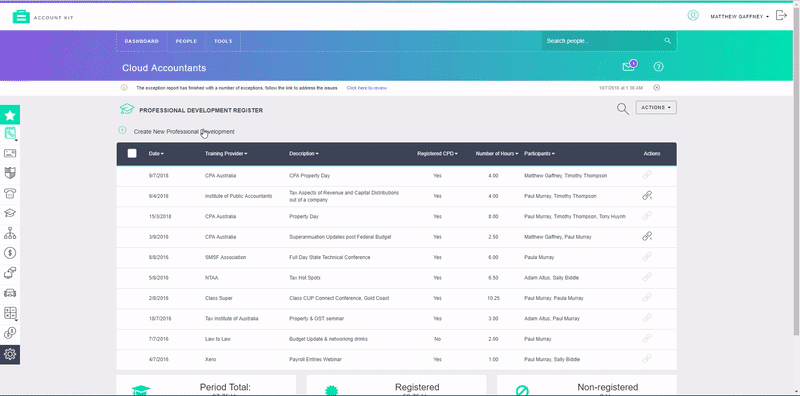This screenshot has height=396, width=800.
Task: Focus the Search people input field
Action: pos(604,41)
